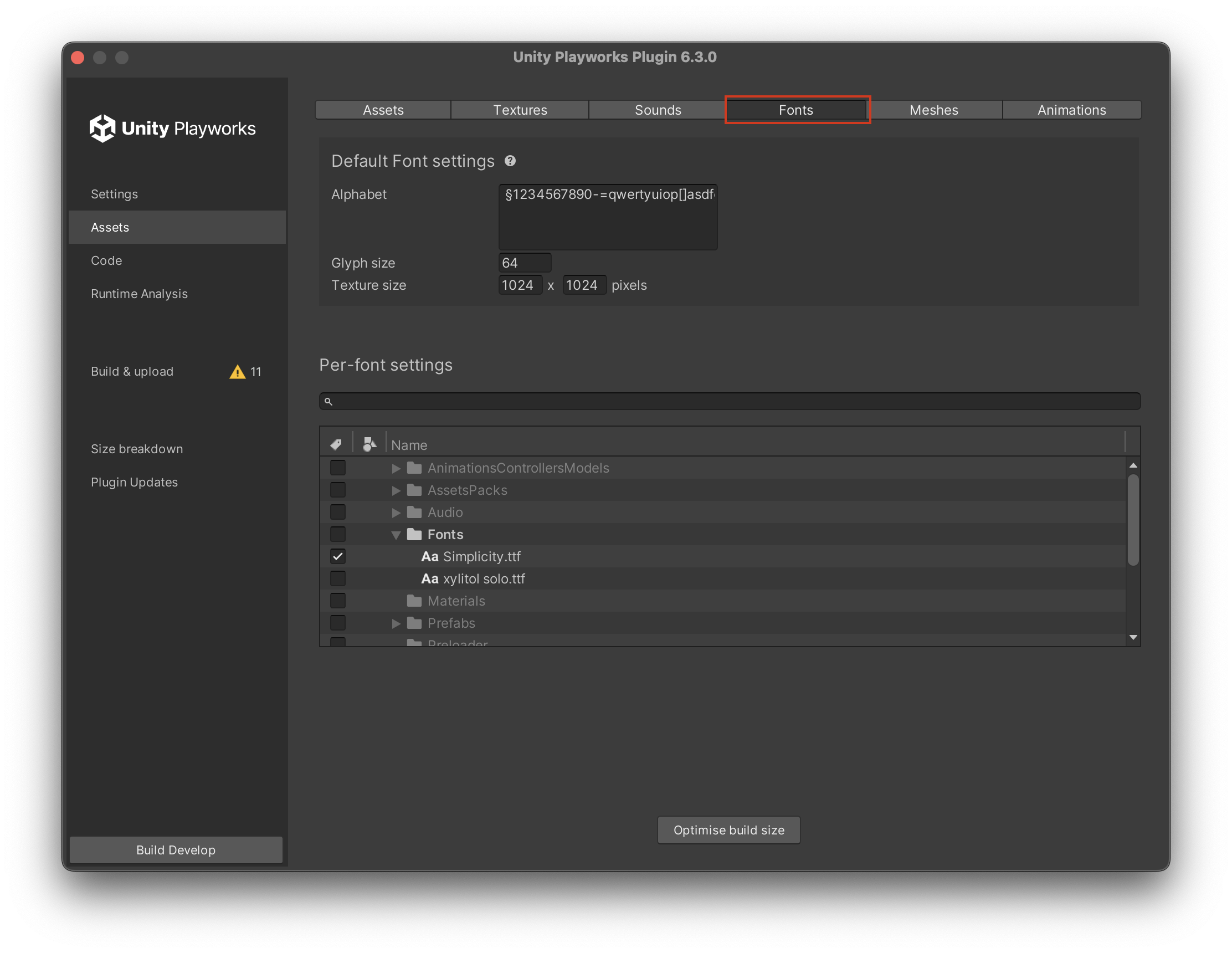This screenshot has width=1232, height=953.
Task: Click the font list scroll up arrow
Action: tap(1133, 465)
